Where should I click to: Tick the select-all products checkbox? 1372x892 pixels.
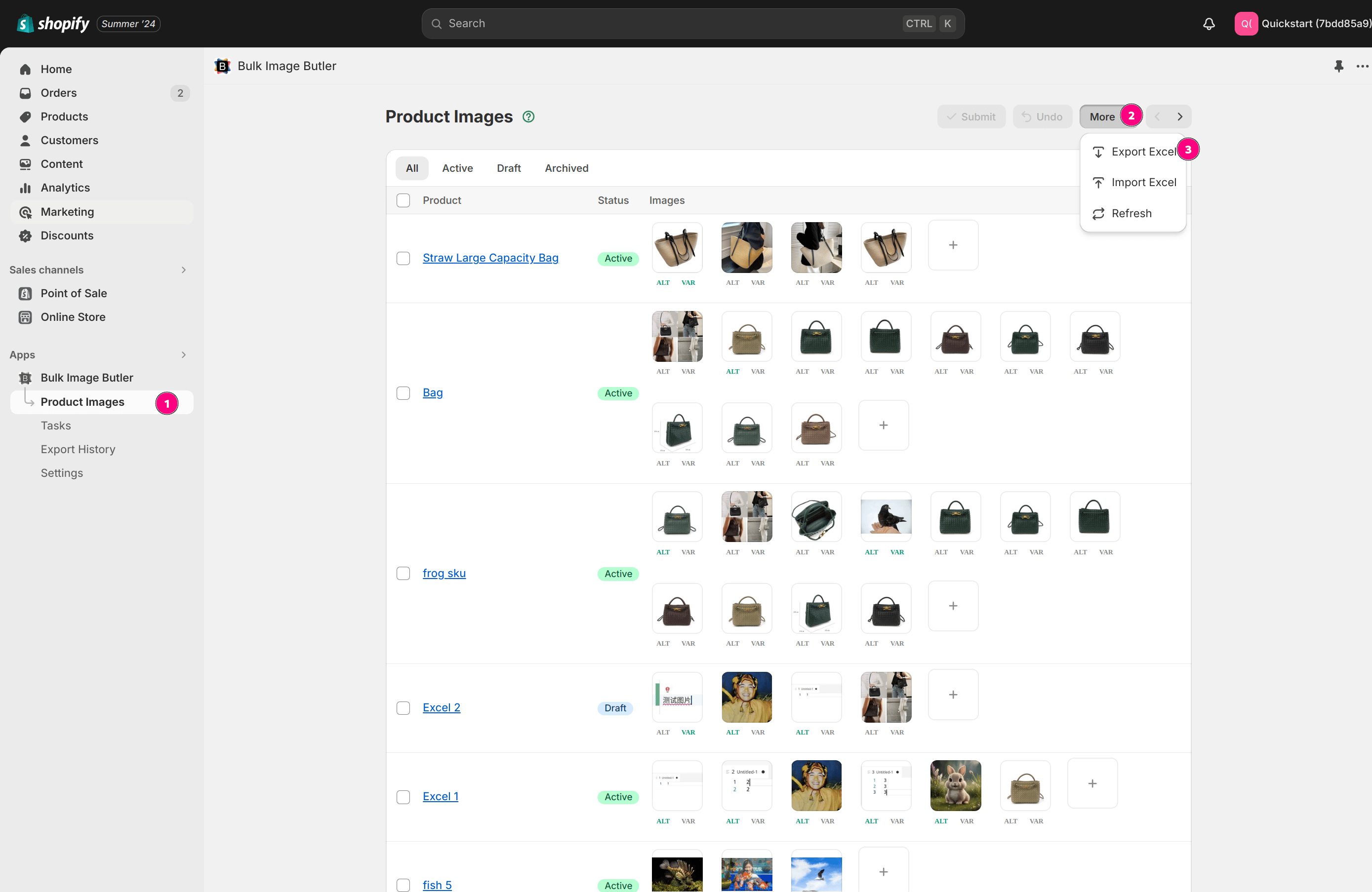(x=403, y=200)
